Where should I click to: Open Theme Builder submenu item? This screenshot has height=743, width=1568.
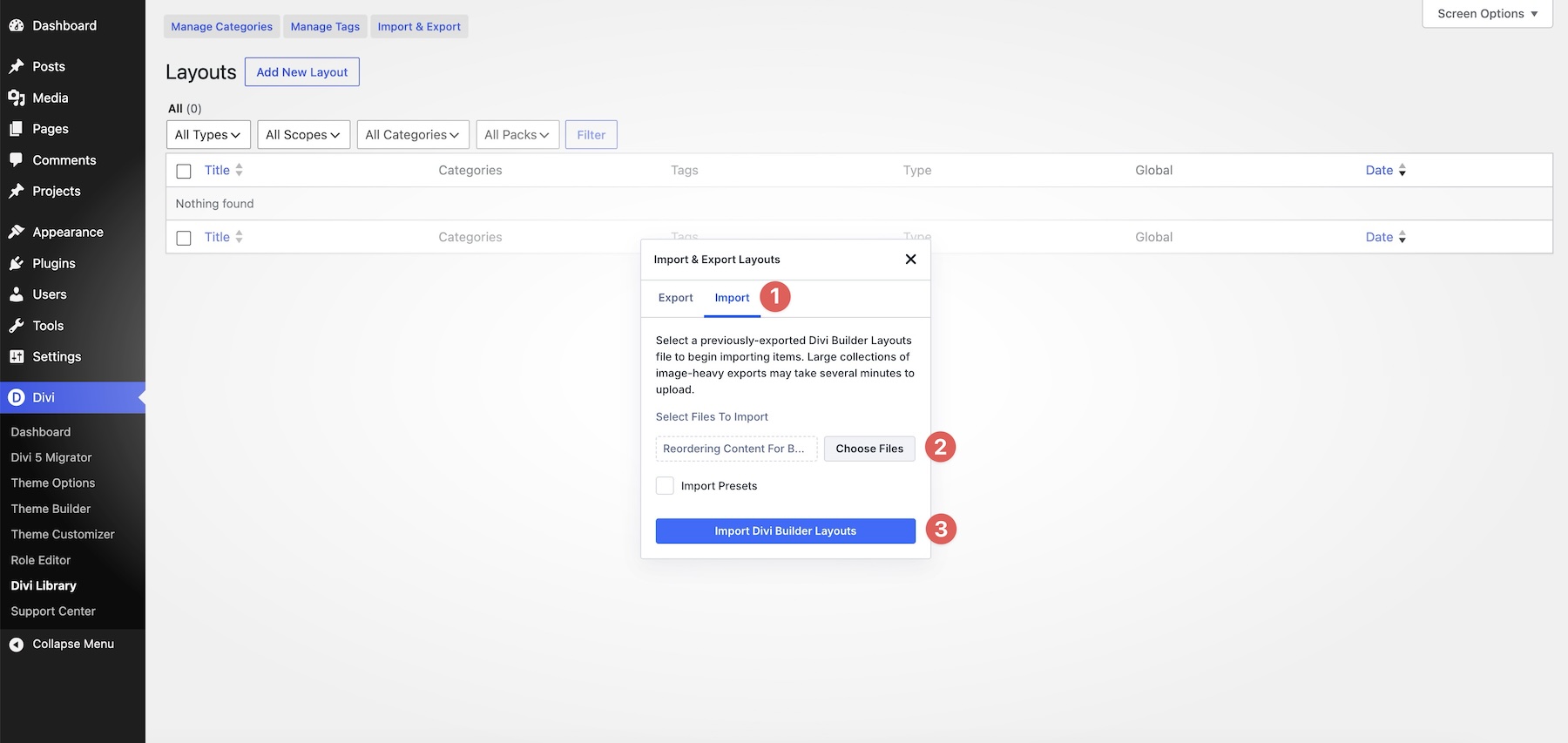51,509
